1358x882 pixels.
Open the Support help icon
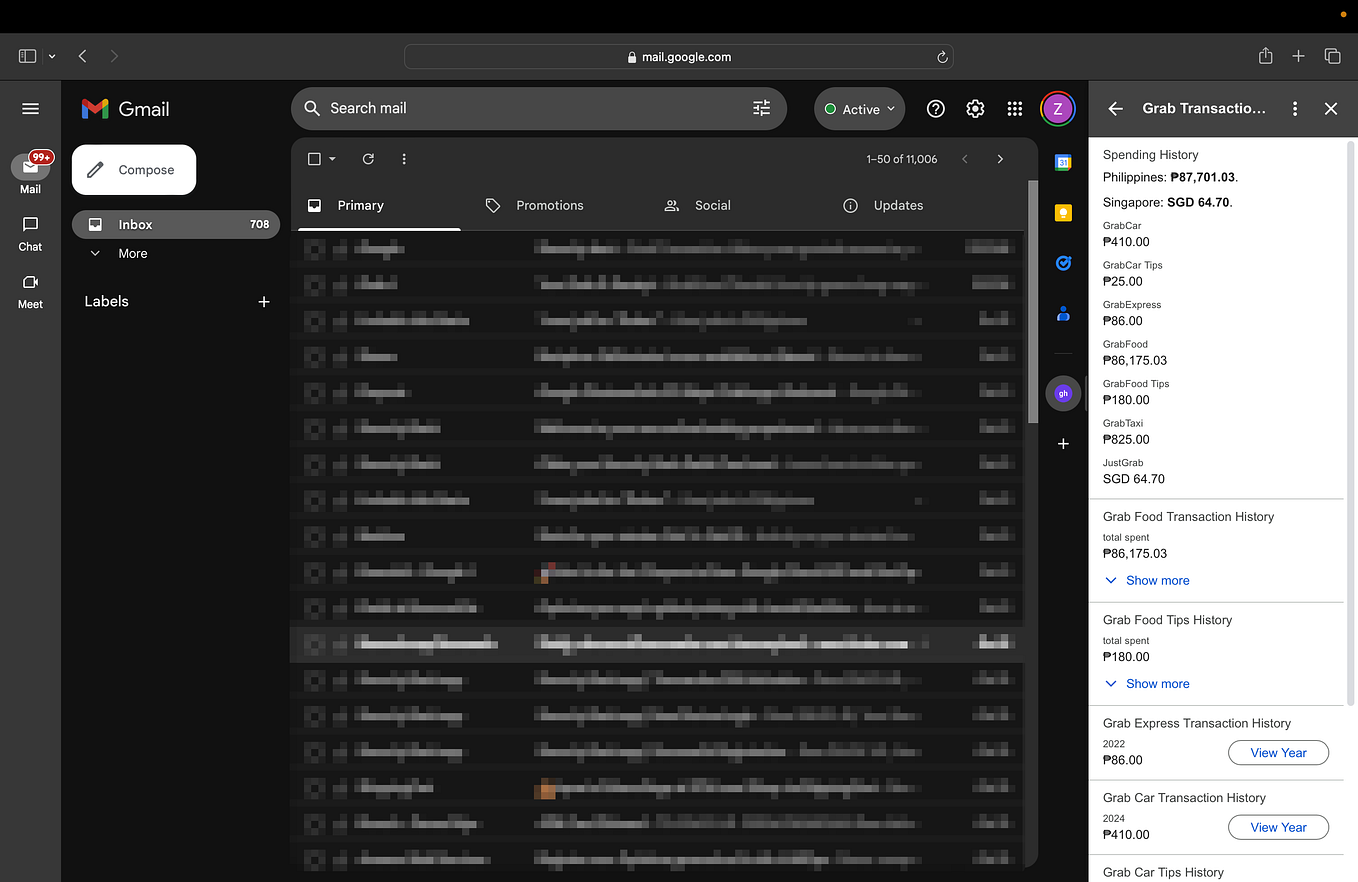(x=936, y=109)
